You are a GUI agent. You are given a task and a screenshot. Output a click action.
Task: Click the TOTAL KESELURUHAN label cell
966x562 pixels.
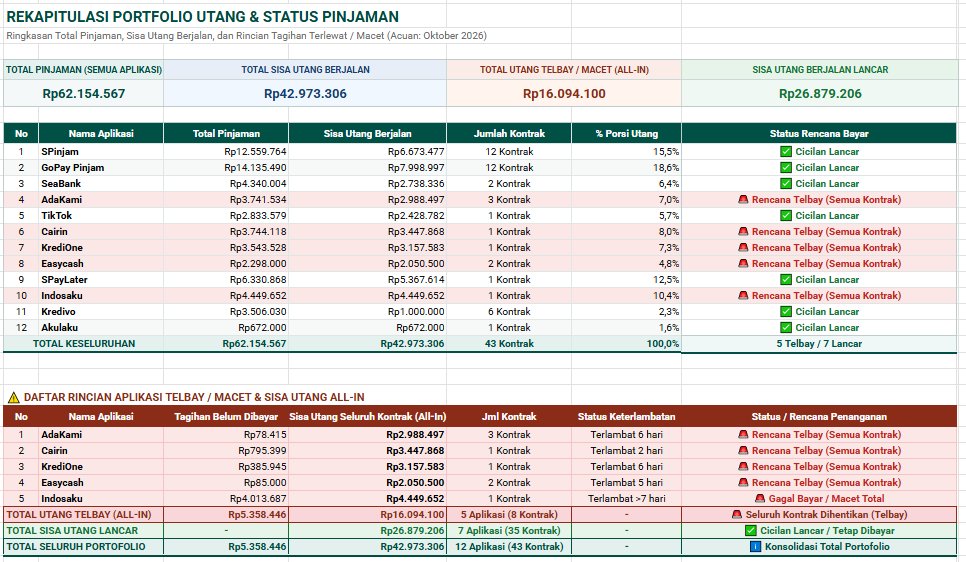83,344
